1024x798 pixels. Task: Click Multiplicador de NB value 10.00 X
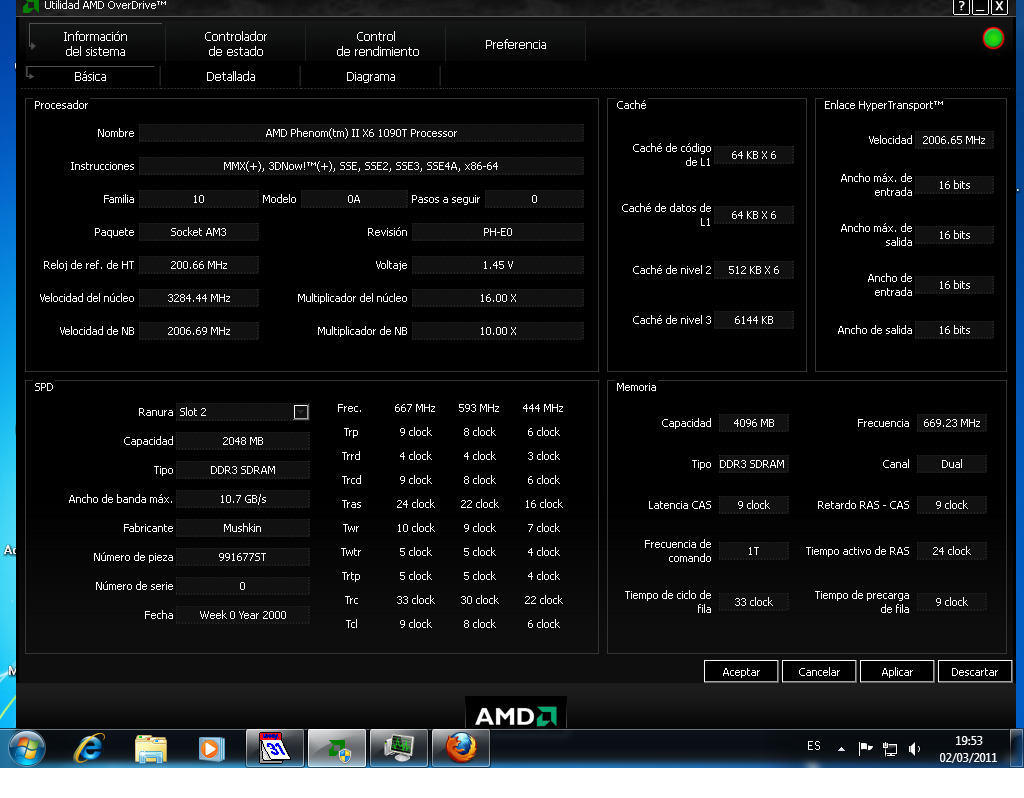[498, 331]
